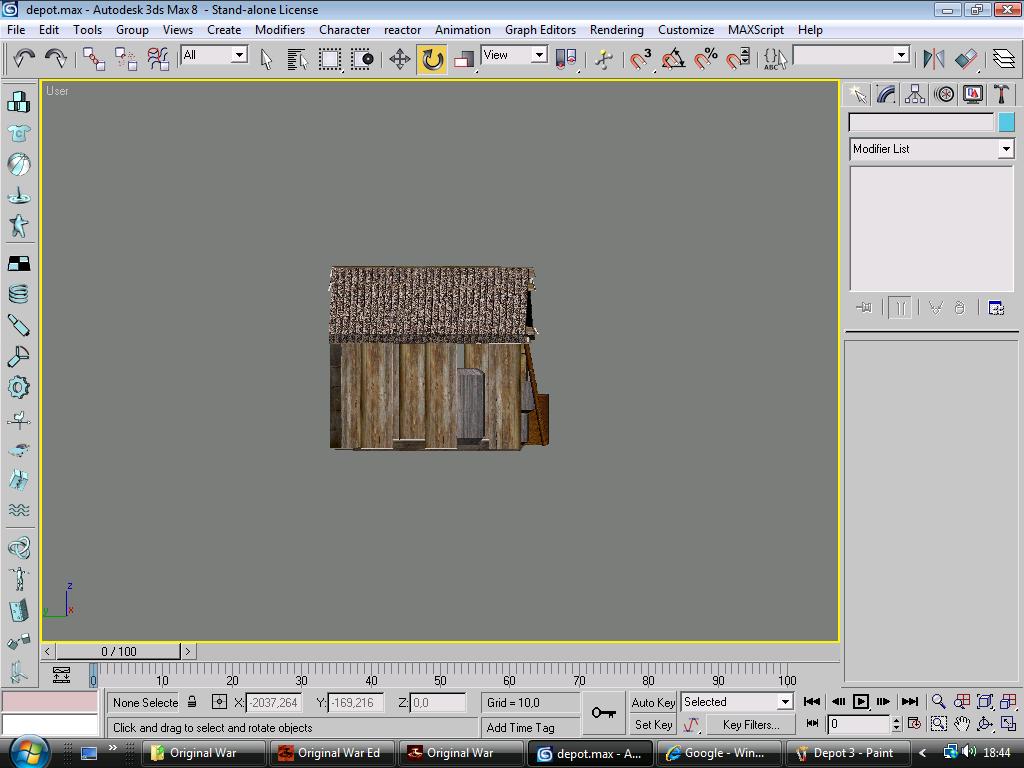Click Use Pivot Point Center icon
Image resolution: width=1024 pixels, height=768 pixels.
click(566, 59)
